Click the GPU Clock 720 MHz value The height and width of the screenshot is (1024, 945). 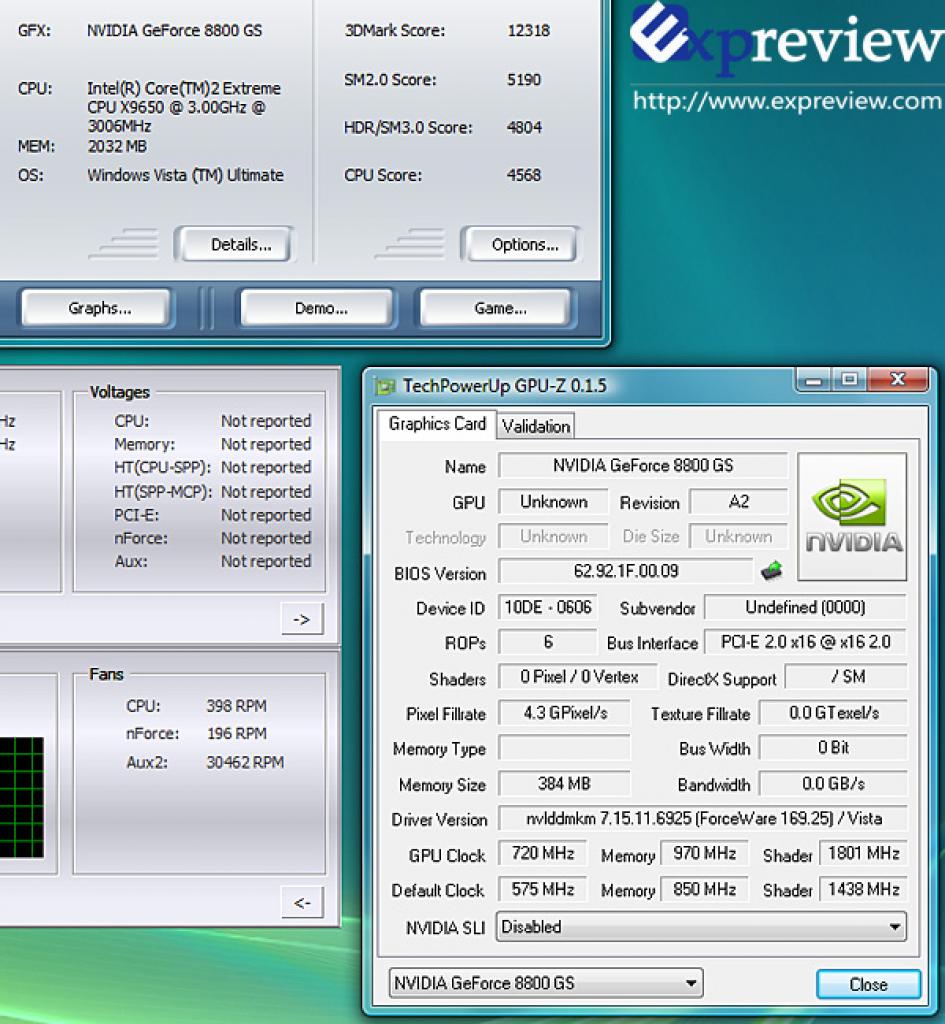click(x=543, y=854)
